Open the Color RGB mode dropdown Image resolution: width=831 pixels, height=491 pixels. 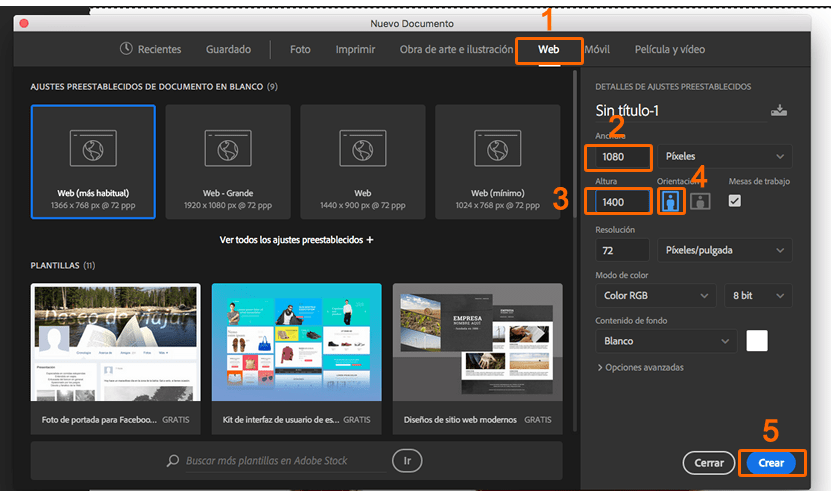656,295
